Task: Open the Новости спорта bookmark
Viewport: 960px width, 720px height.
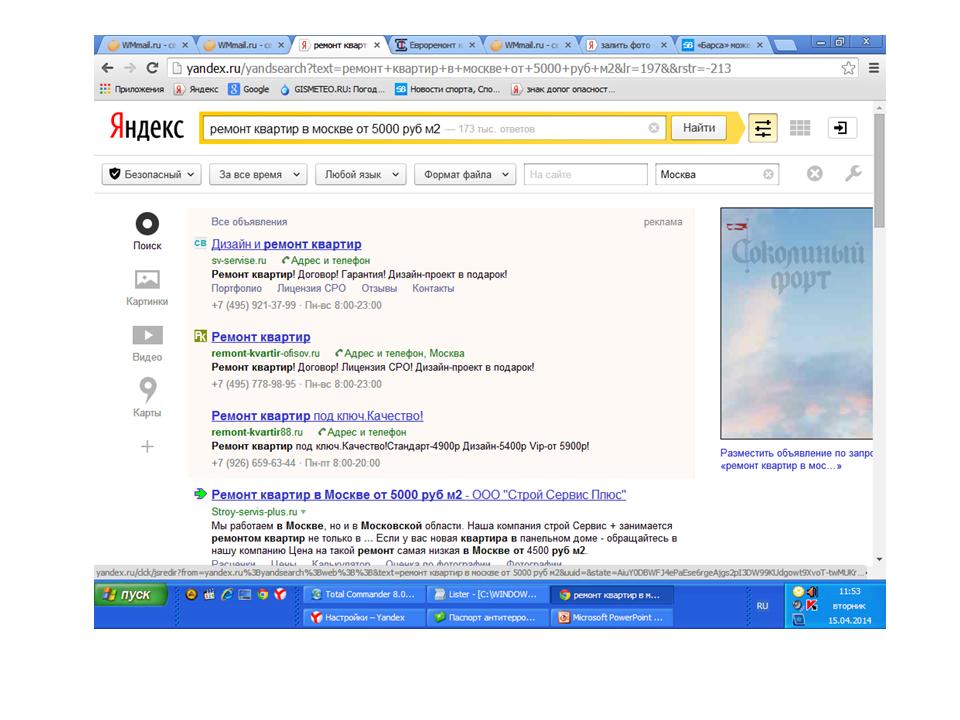Action: [x=448, y=89]
